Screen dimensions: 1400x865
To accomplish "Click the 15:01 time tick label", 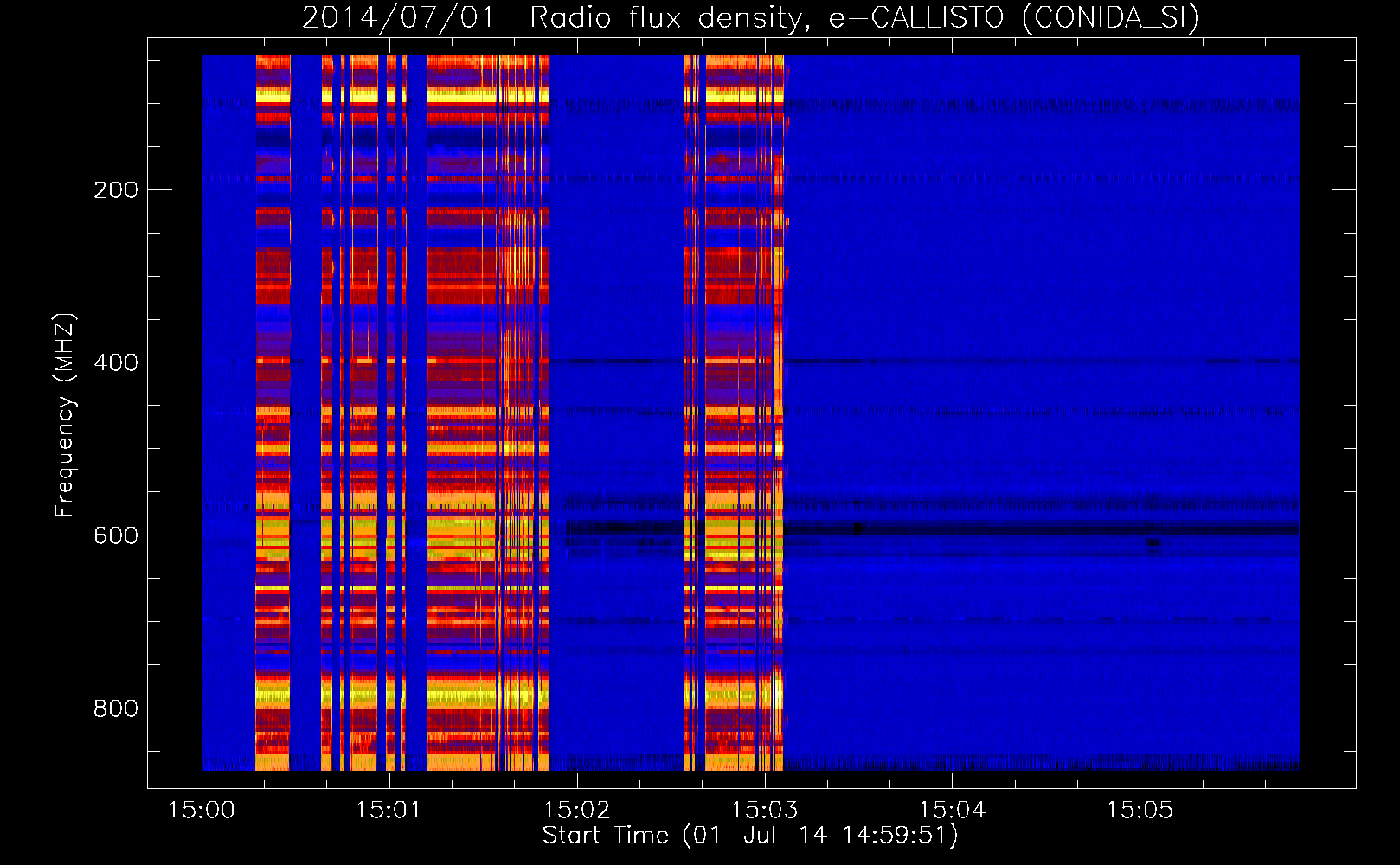I will (389, 811).
